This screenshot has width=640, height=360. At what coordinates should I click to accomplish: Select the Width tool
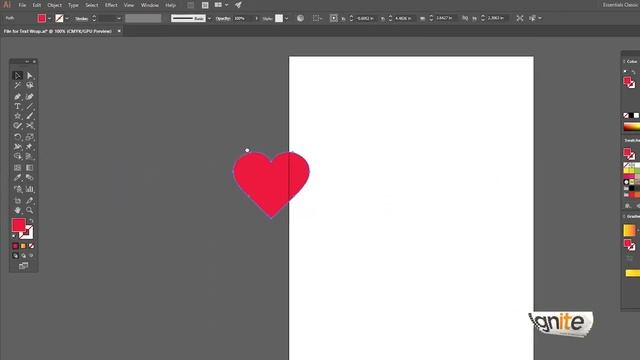coord(18,147)
